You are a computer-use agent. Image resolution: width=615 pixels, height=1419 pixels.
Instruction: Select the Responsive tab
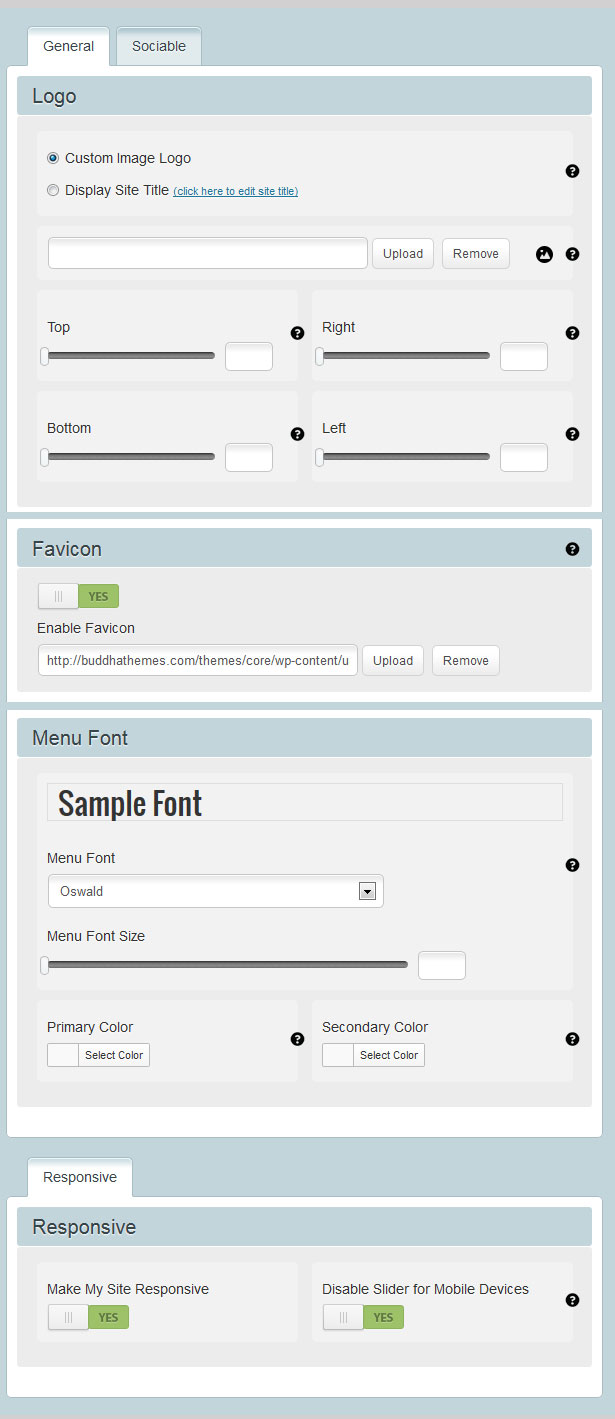coord(80,1177)
